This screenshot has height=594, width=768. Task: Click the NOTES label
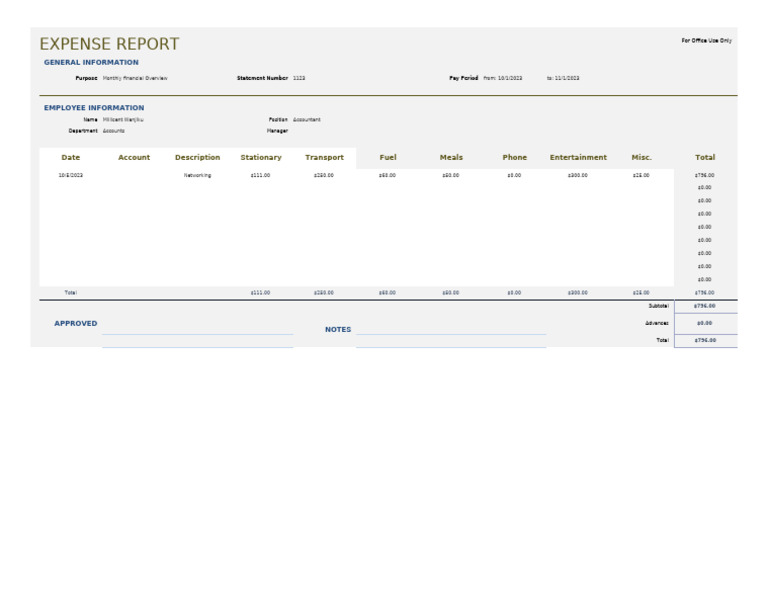[x=338, y=330]
